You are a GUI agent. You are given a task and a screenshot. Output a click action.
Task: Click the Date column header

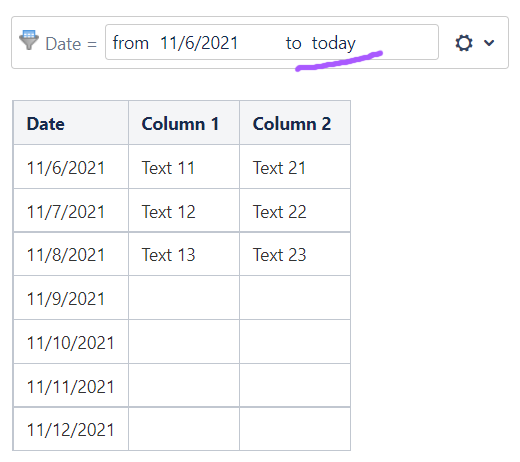click(x=71, y=123)
